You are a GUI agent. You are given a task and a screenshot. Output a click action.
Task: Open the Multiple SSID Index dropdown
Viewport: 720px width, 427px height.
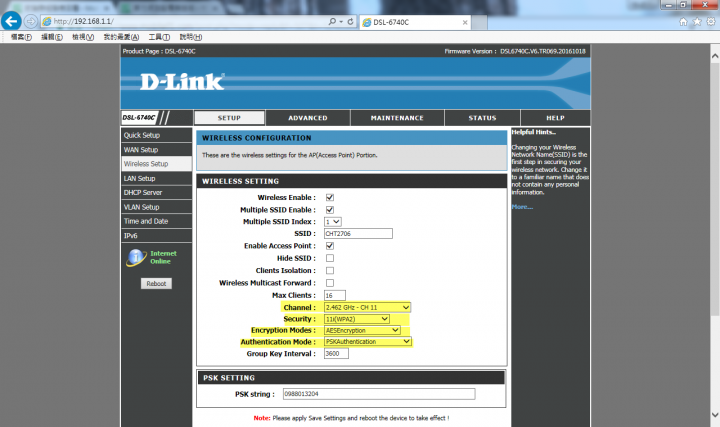click(x=332, y=222)
